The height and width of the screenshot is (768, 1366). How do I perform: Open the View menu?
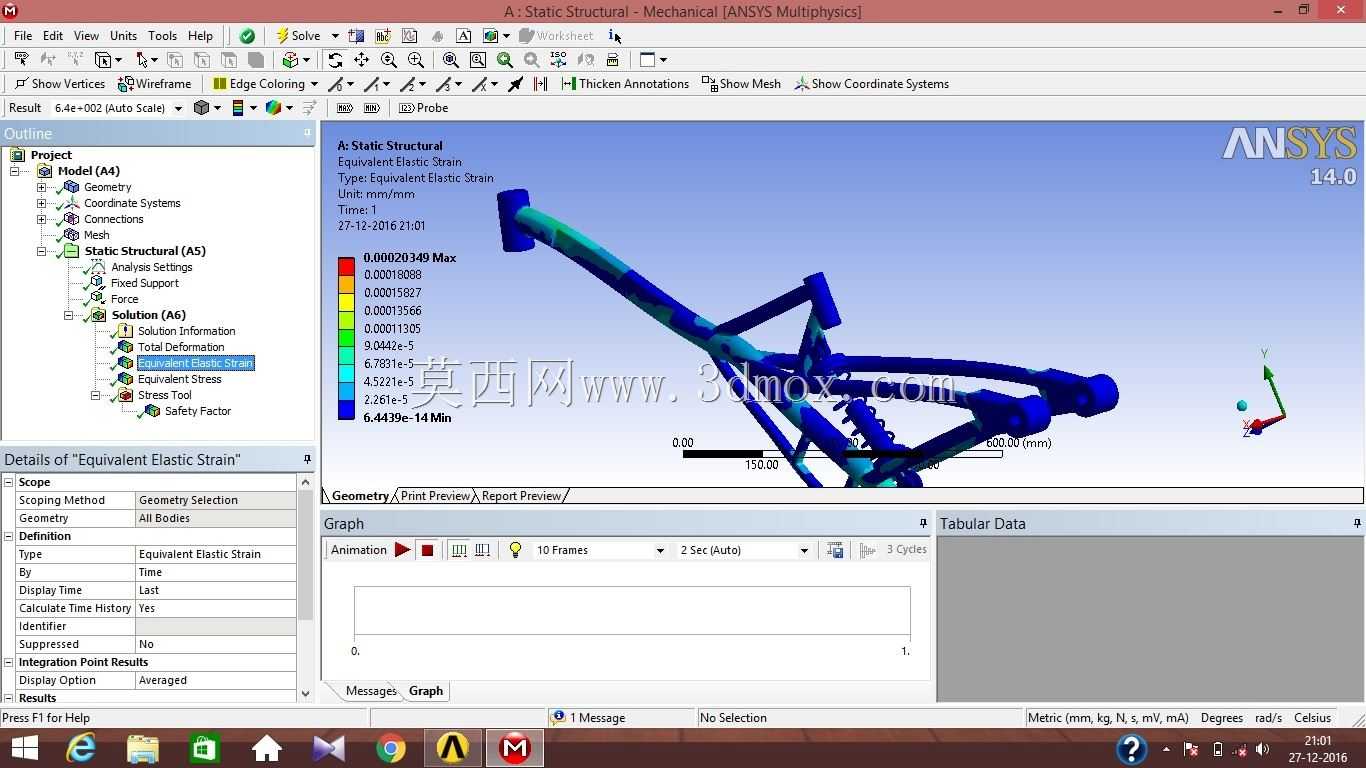coord(86,36)
